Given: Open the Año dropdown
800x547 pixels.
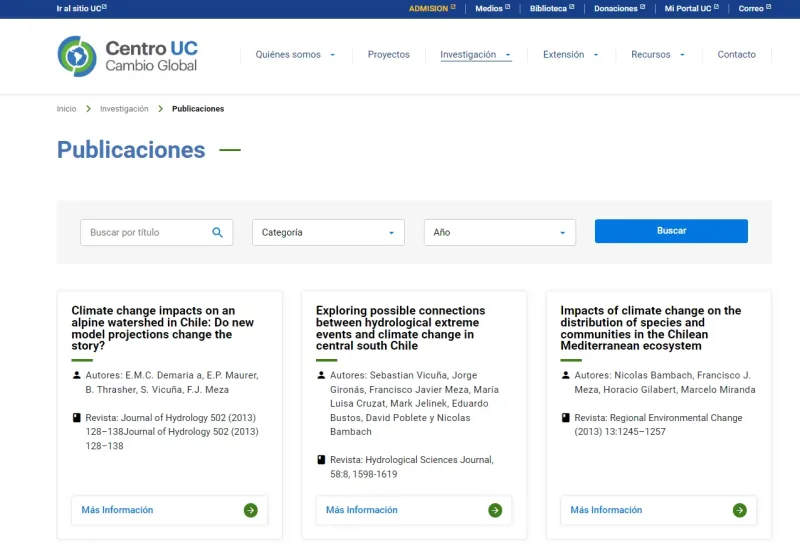Looking at the screenshot, I should [499, 233].
